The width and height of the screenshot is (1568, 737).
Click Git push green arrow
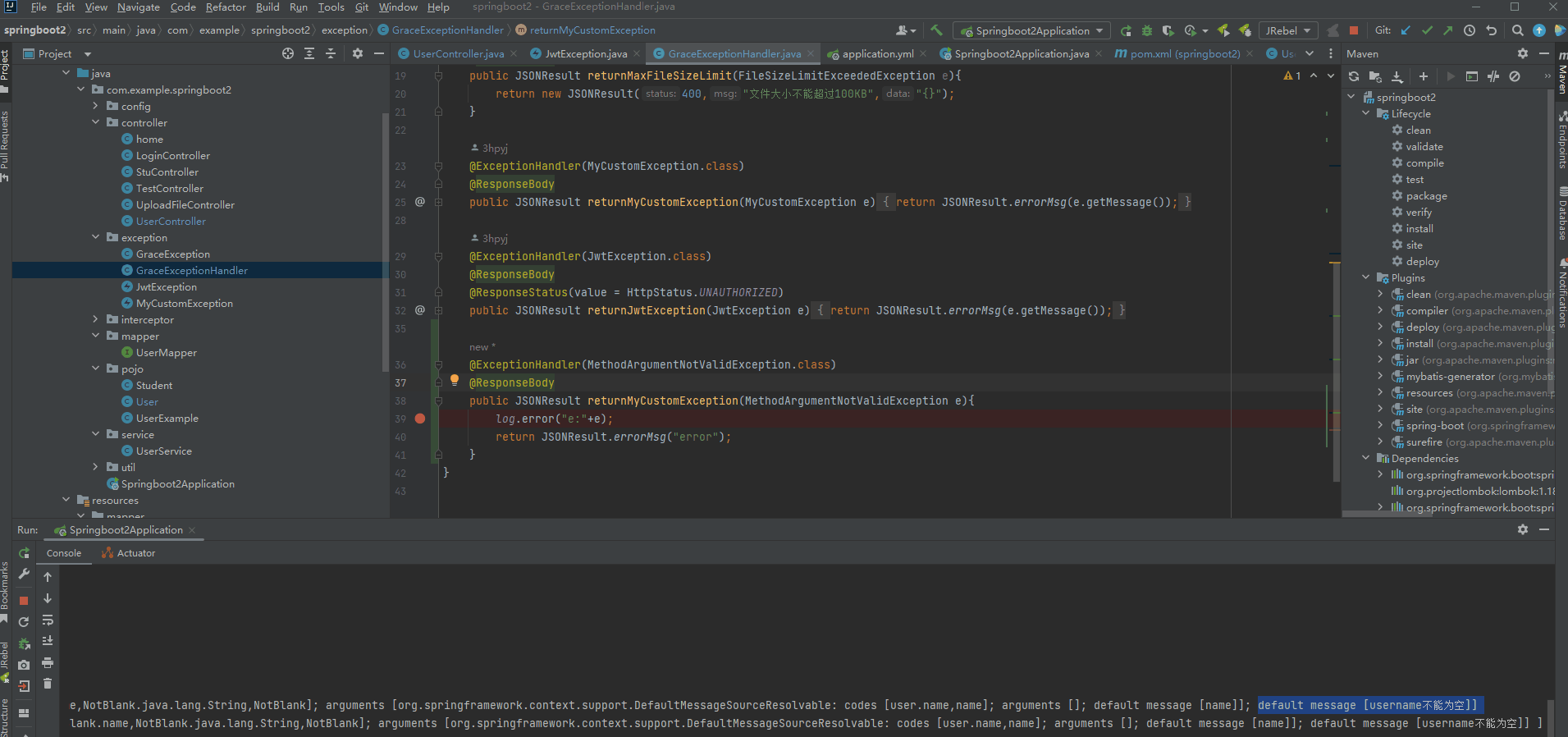click(x=1448, y=30)
